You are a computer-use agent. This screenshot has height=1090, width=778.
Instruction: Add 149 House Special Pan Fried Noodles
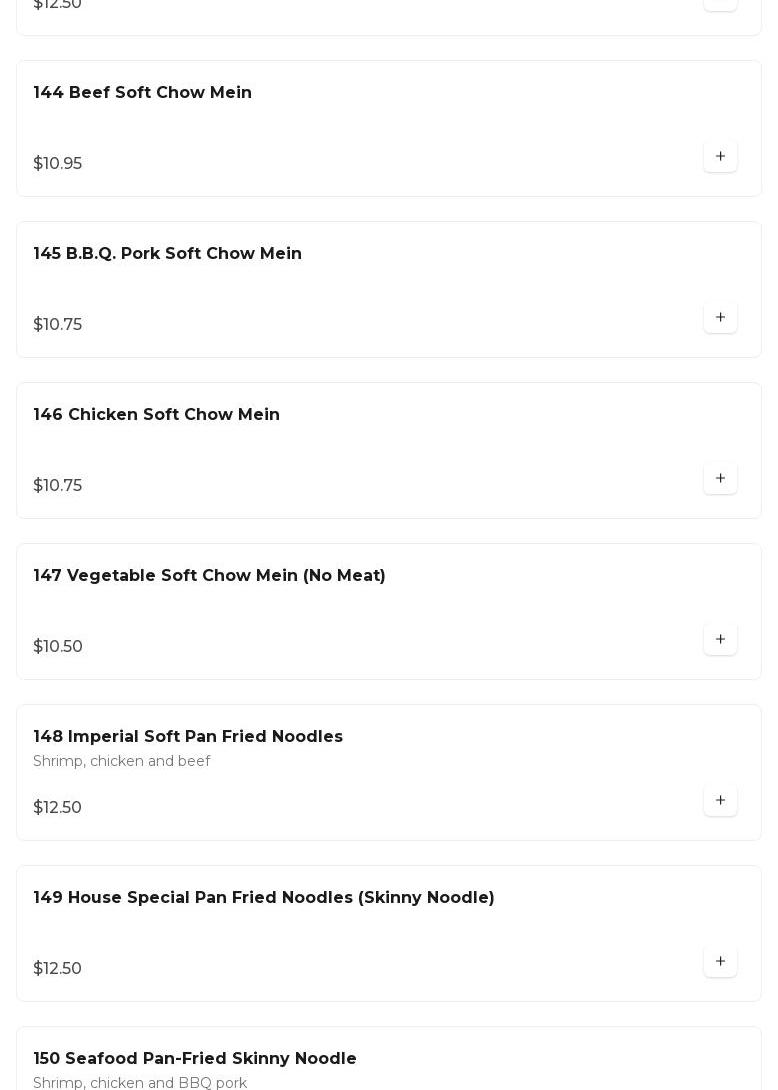coord(720,961)
